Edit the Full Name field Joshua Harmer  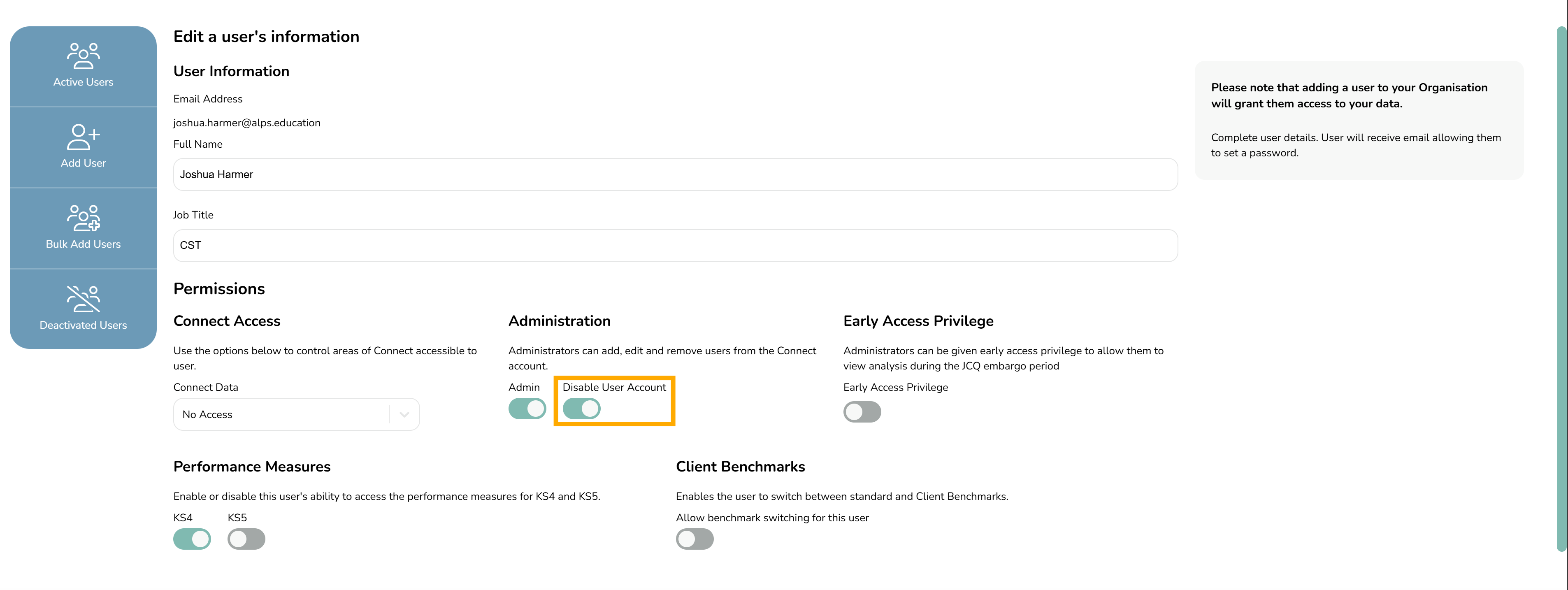(675, 175)
